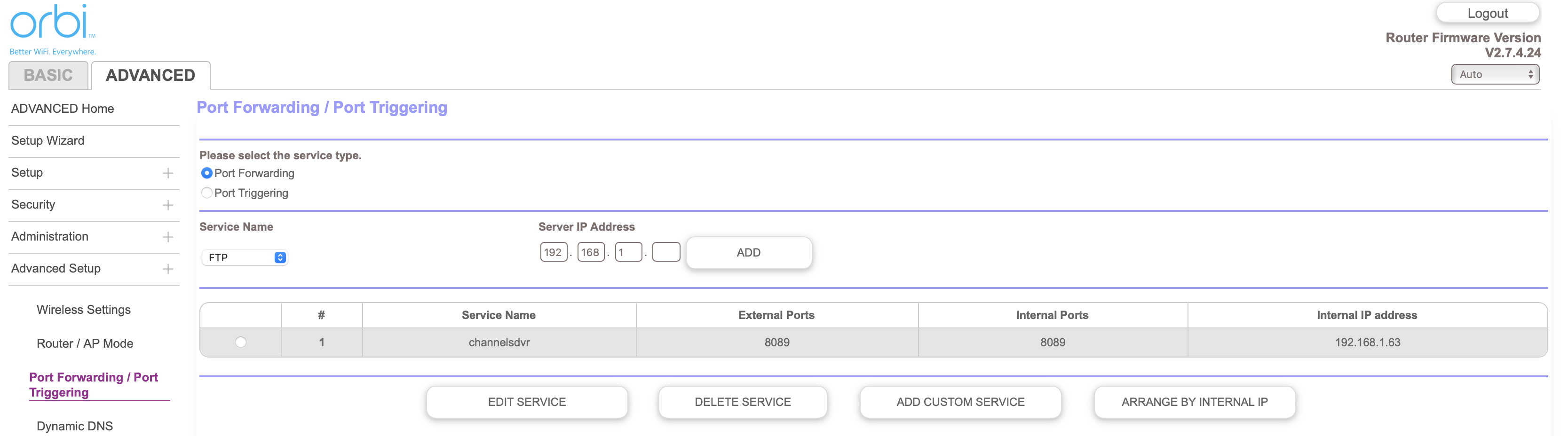
Task: Log out using the Logout button
Action: [x=1487, y=13]
